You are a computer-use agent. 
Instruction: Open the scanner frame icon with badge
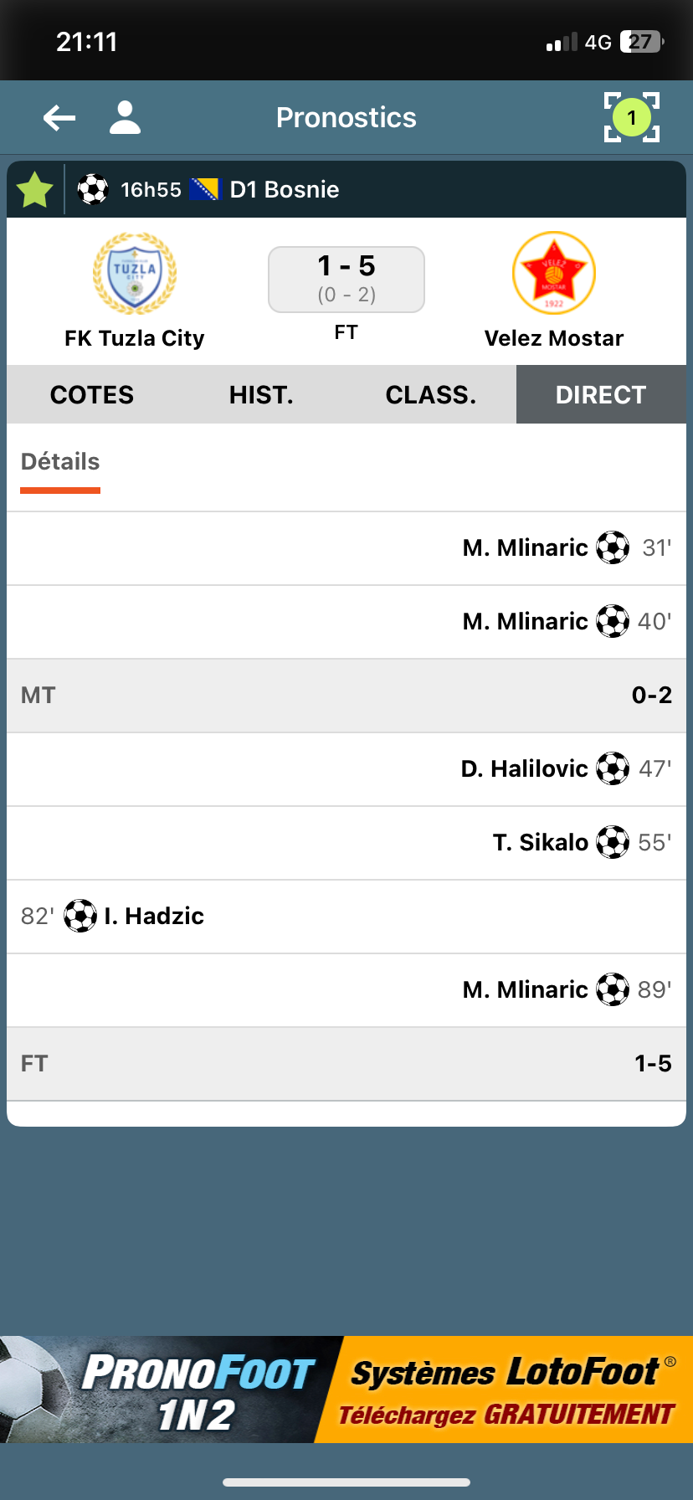coord(632,117)
